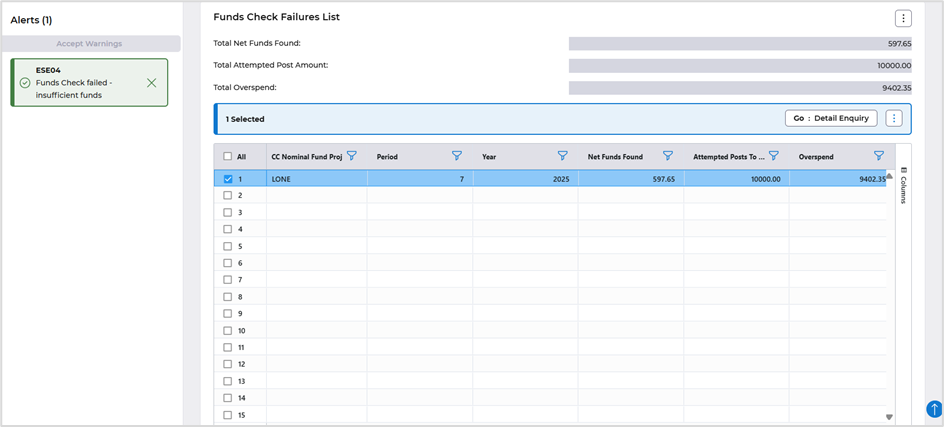Check the row 13 checkbox
This screenshot has width=944, height=427.
point(228,381)
